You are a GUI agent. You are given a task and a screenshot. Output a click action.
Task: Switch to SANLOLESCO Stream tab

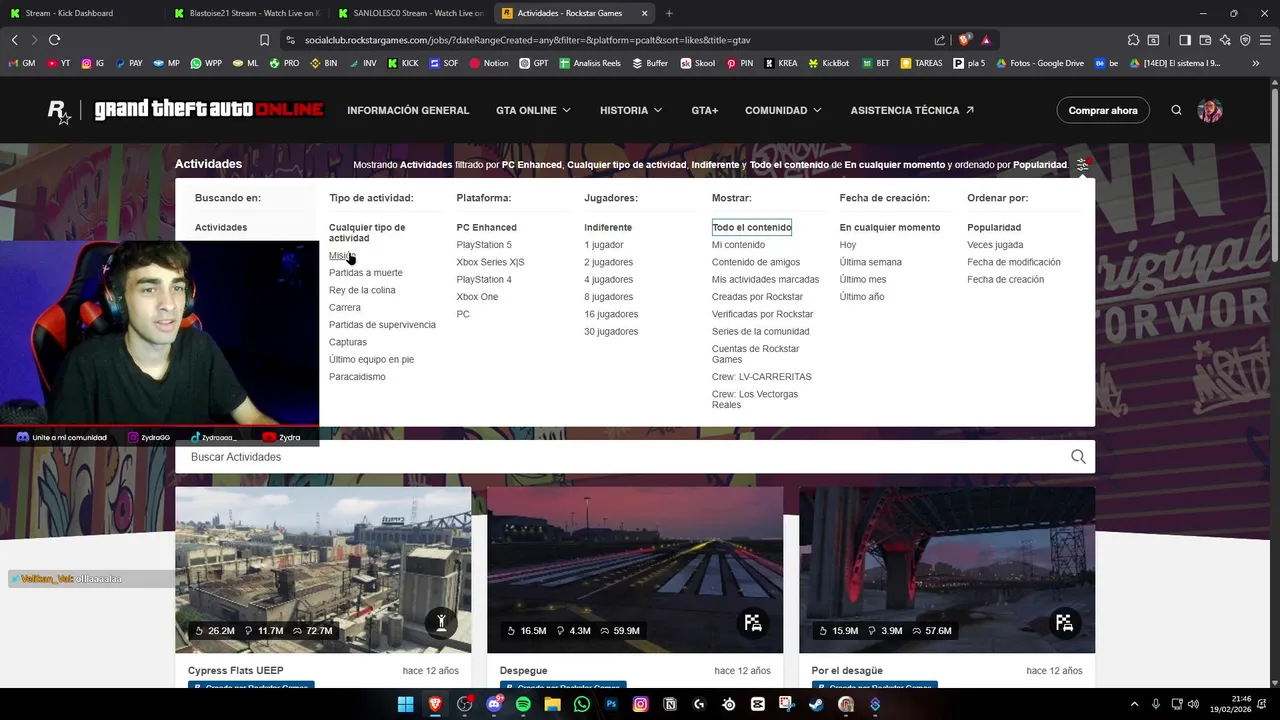(x=410, y=13)
